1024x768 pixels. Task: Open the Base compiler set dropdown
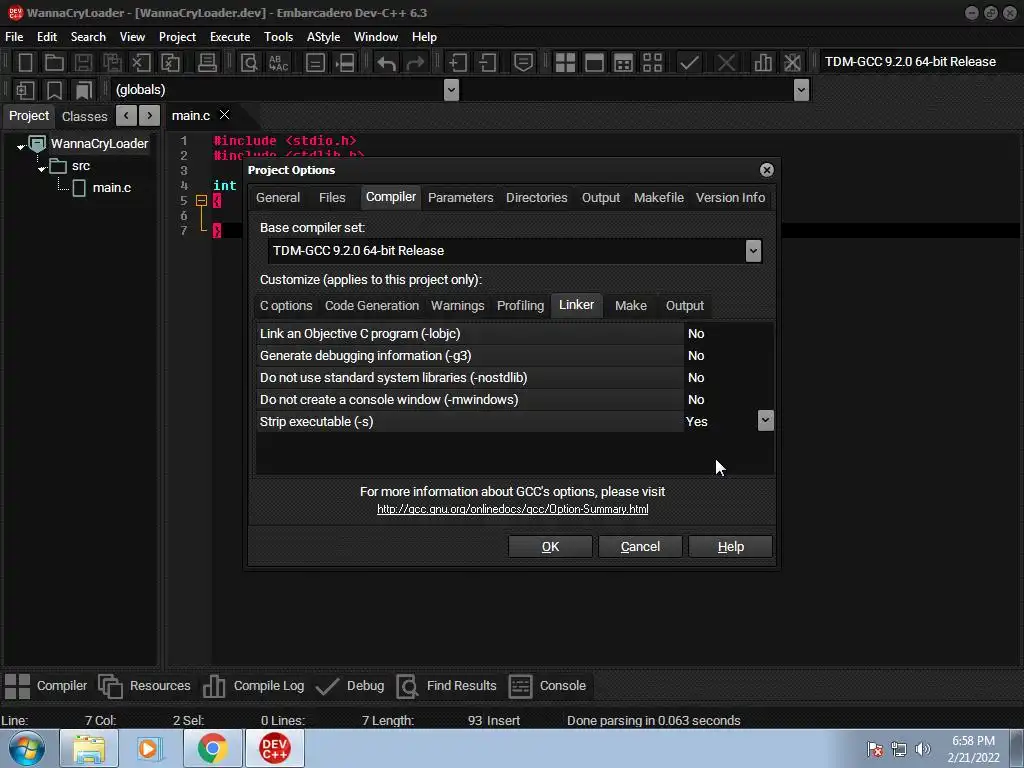753,251
